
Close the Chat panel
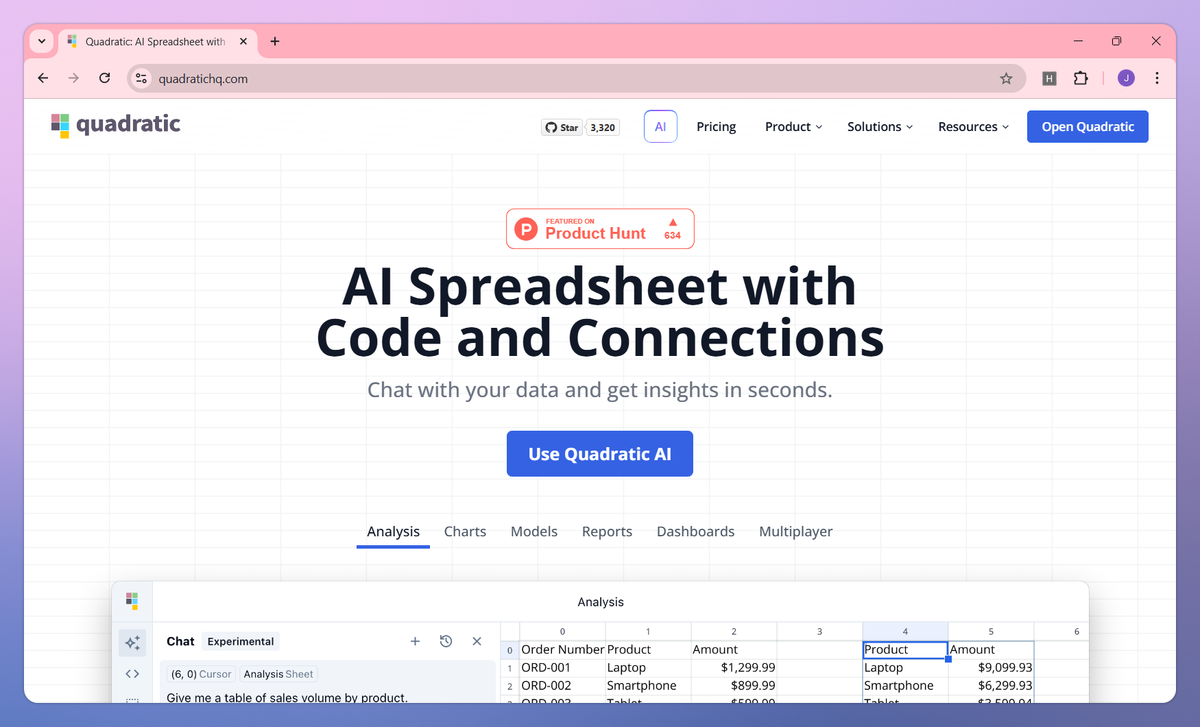[477, 641]
